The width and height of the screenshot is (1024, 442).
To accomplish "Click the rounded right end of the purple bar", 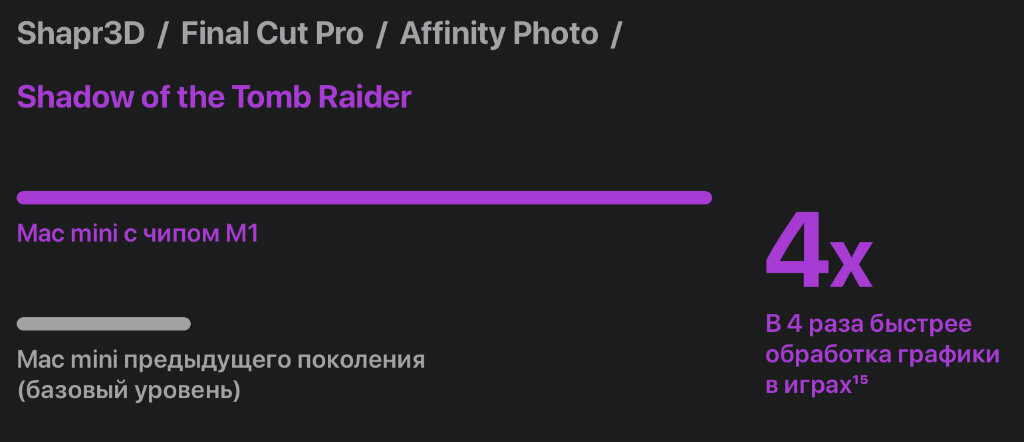I will [705, 198].
